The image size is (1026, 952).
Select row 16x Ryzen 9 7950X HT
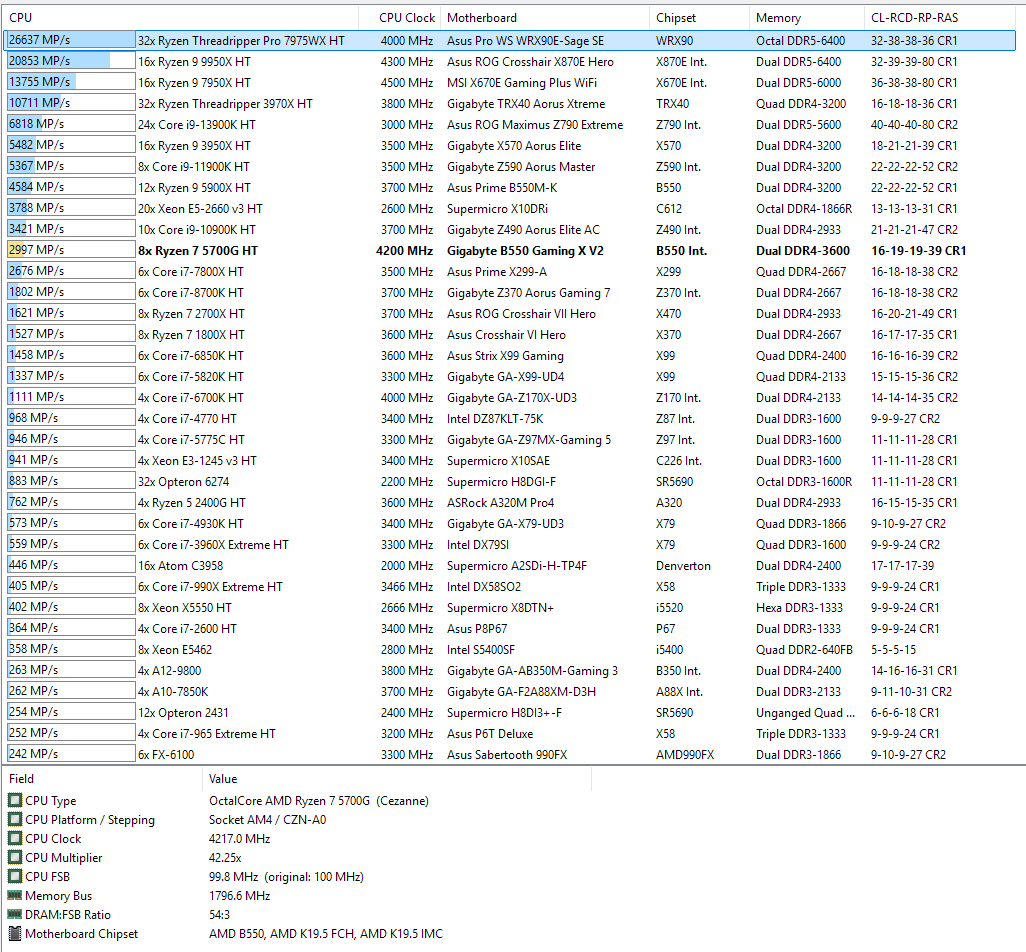509,82
